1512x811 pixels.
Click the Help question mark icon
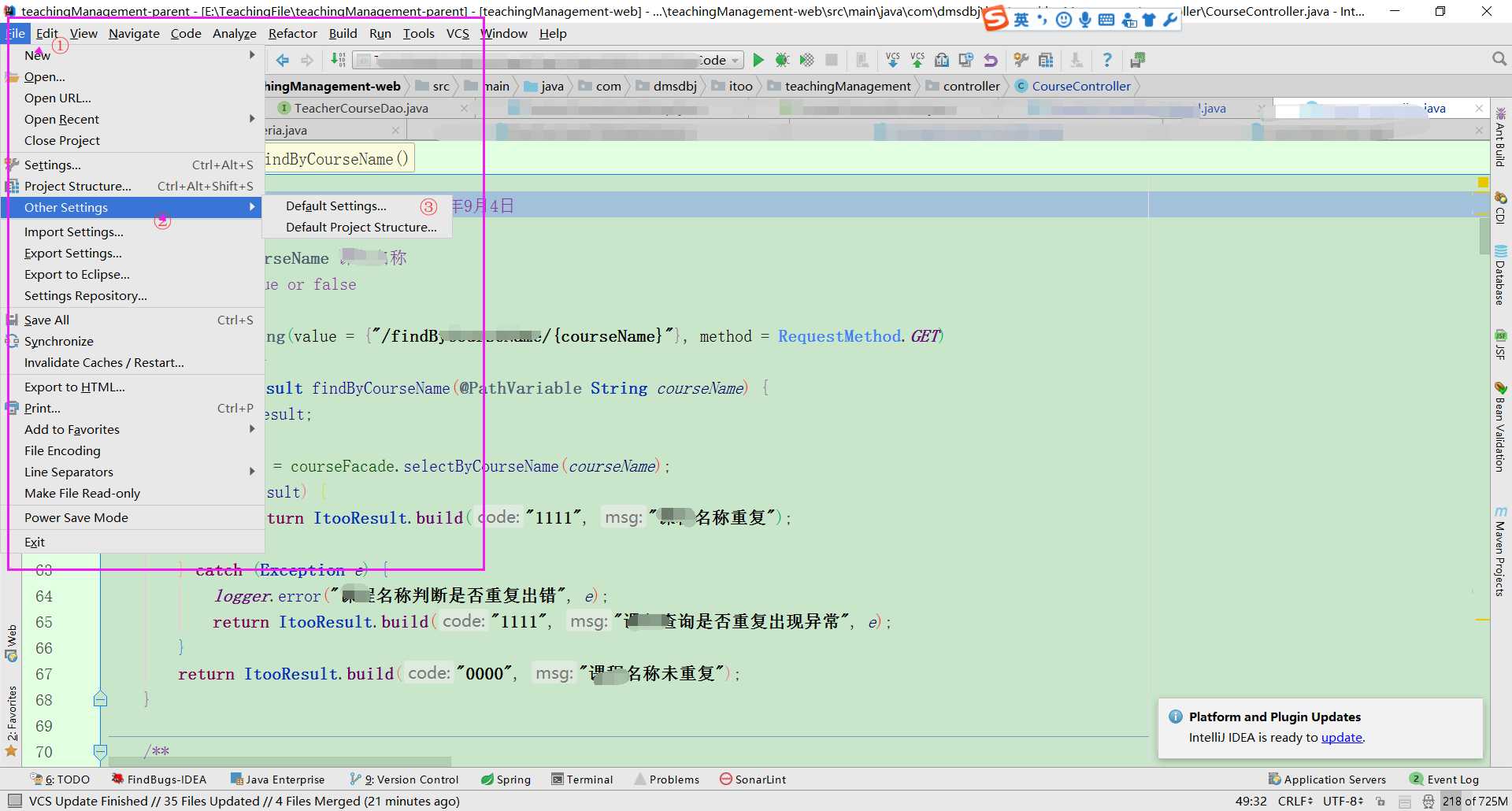(1107, 60)
